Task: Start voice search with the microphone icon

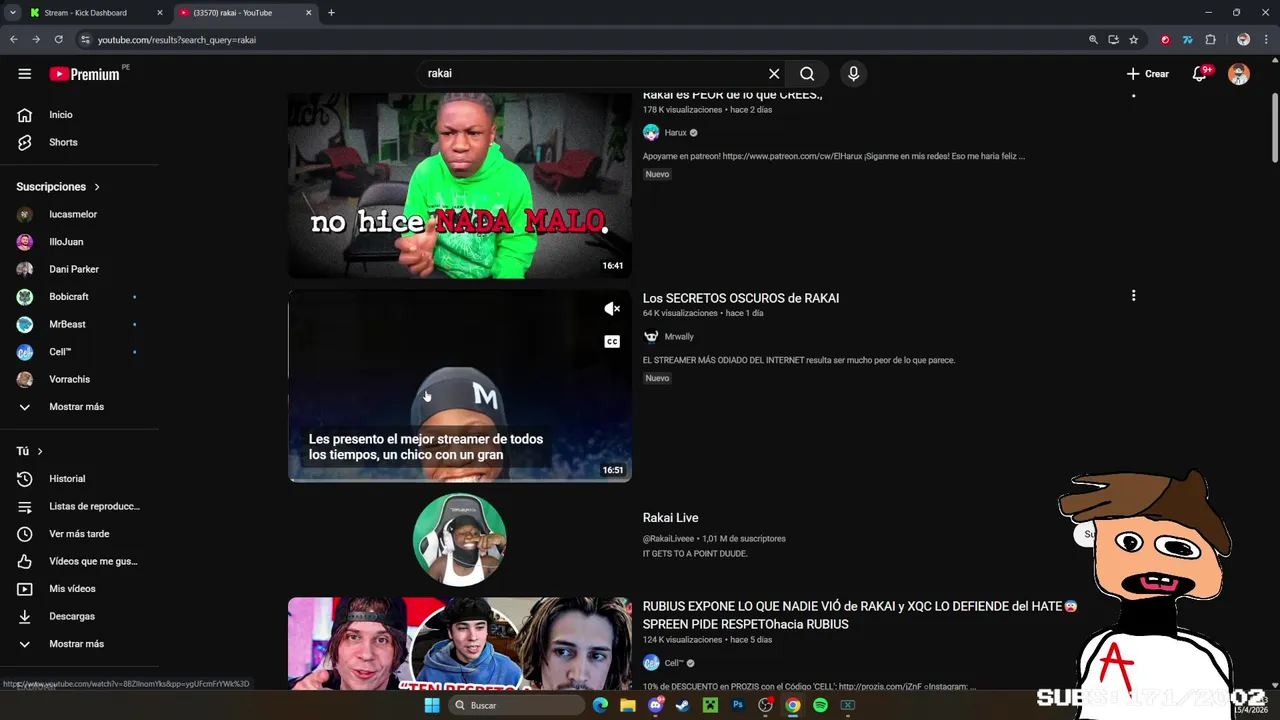Action: tap(853, 73)
